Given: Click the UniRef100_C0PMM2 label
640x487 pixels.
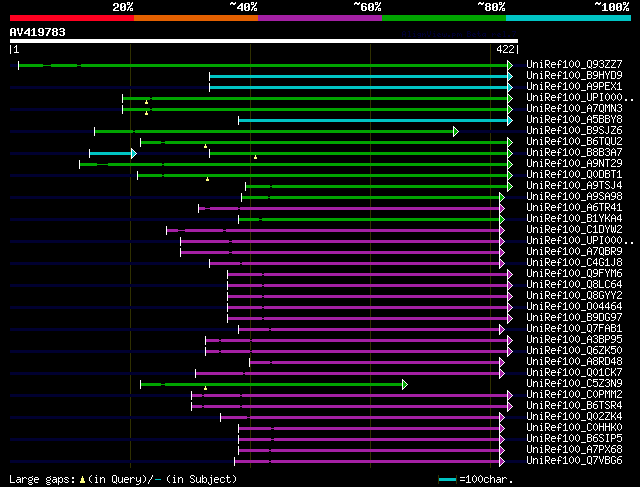Looking at the screenshot, I should pos(574,395).
